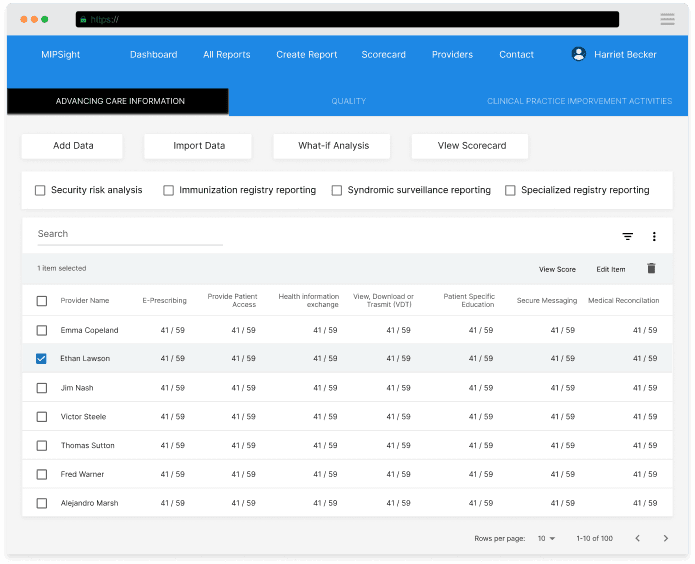Screen dimensions: 695x564
Task: Go to previous page arrow
Action: [x=637, y=538]
